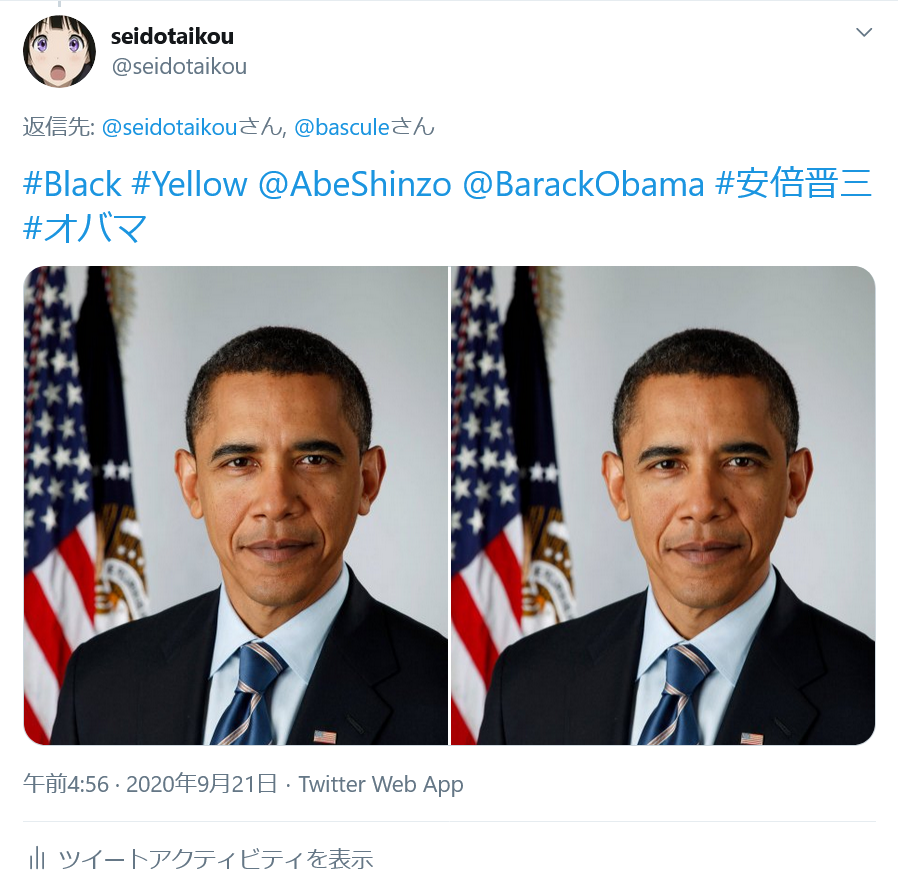Open the seidotaikou display name profile

[172, 37]
